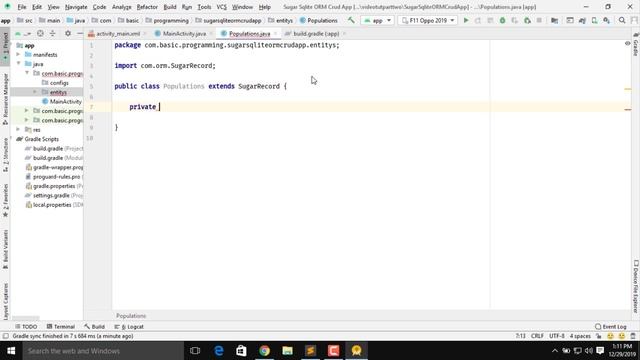Open Chrome from the Windows taskbar
Screen dimensions: 640x360
point(264,351)
